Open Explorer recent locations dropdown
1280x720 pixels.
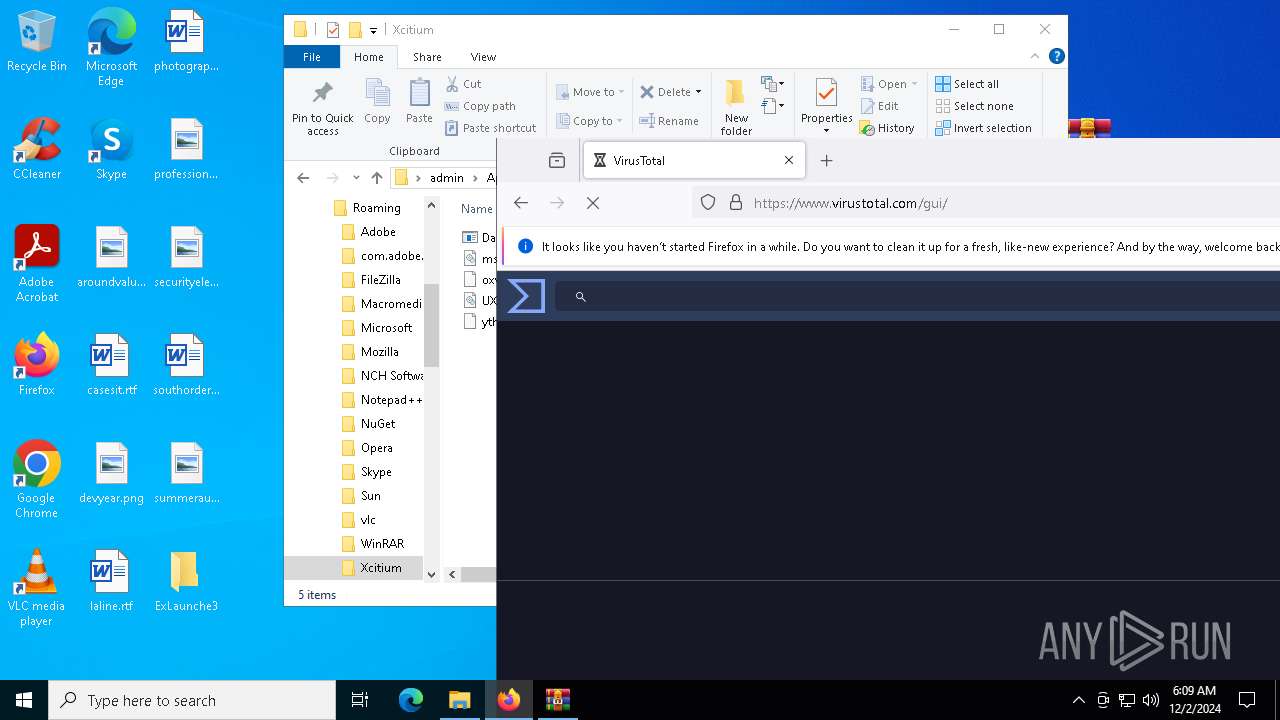[x=356, y=178]
